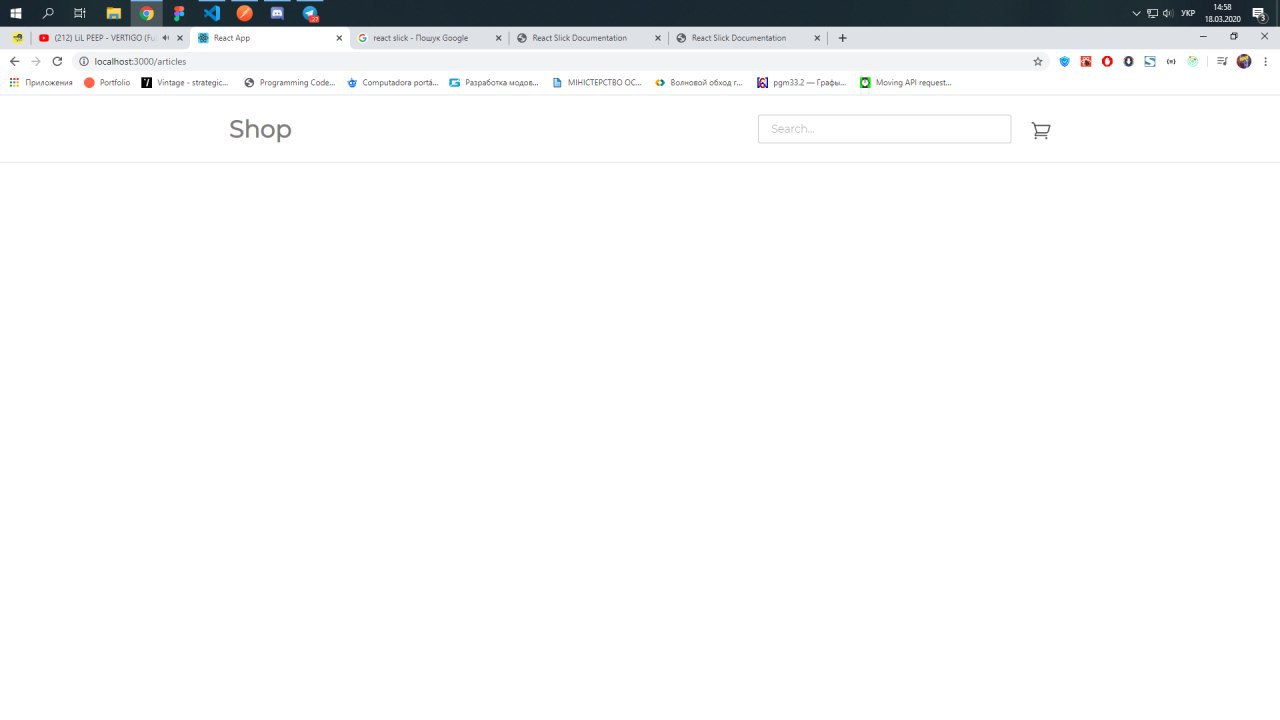The width and height of the screenshot is (1280, 720).
Task: Select the pinned yellow tab
Action: [18, 38]
